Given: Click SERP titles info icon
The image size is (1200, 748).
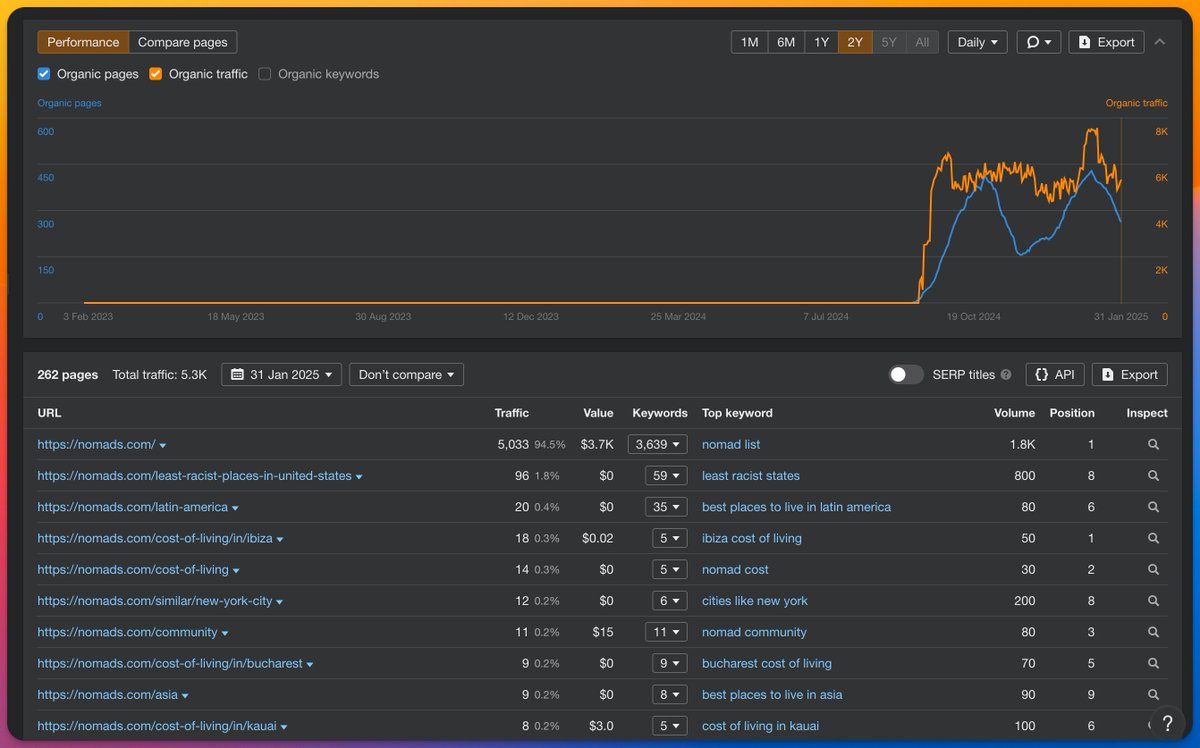Looking at the screenshot, I should 1006,375.
